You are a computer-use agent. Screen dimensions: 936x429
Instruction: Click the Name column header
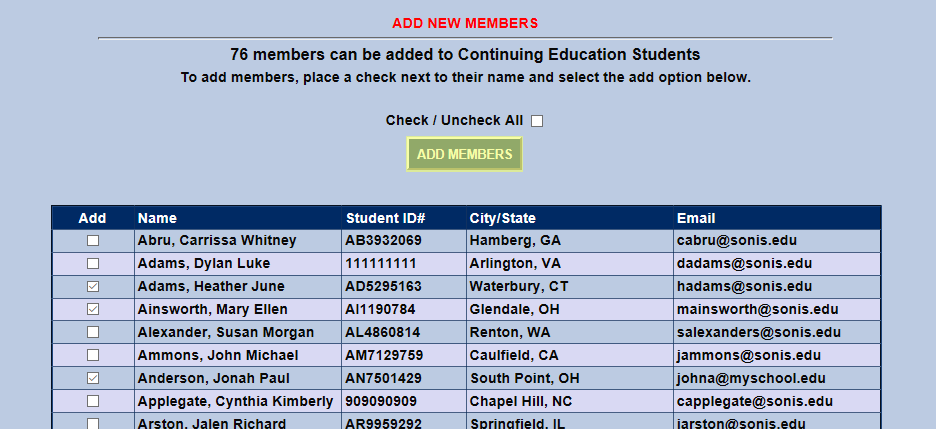coord(157,218)
